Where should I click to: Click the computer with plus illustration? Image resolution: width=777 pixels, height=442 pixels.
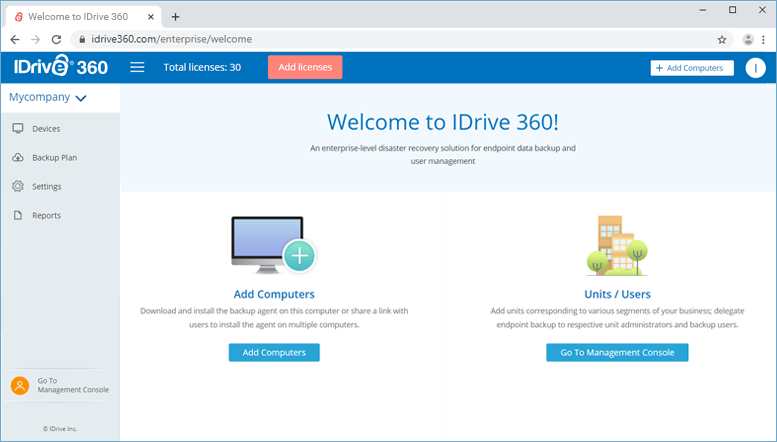coord(274,245)
